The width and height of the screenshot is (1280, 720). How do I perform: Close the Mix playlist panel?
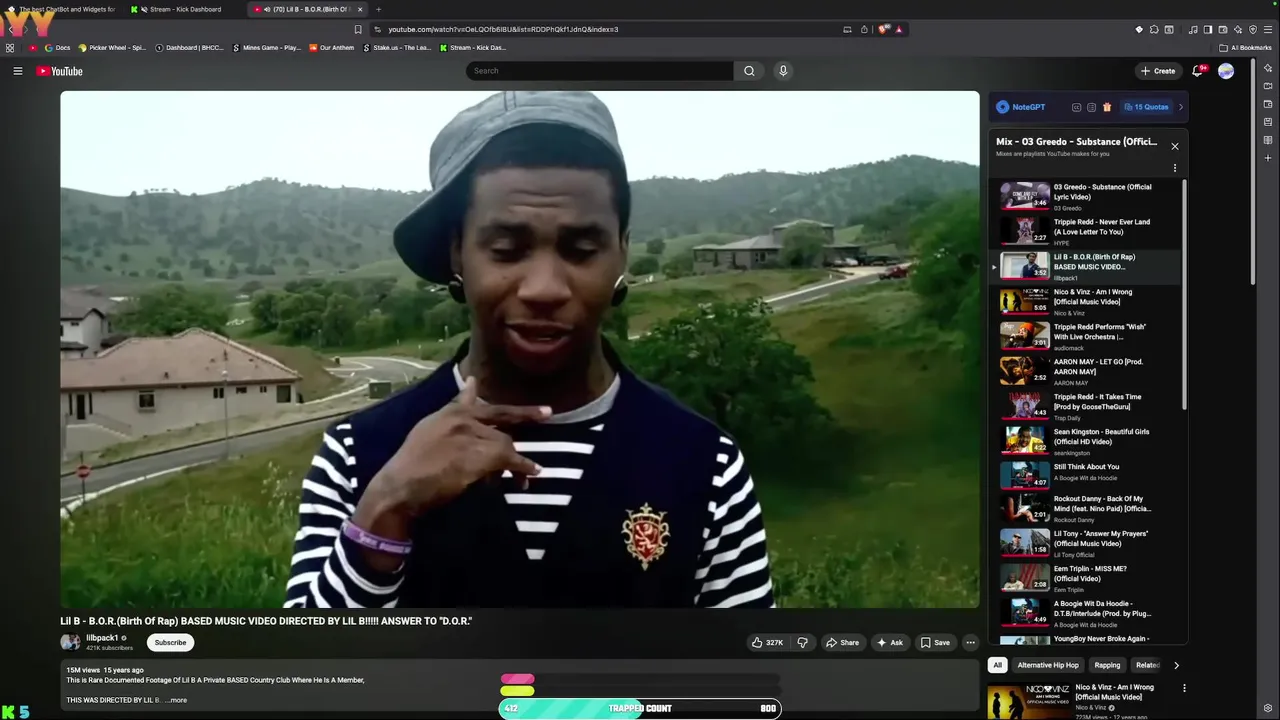[1175, 146]
